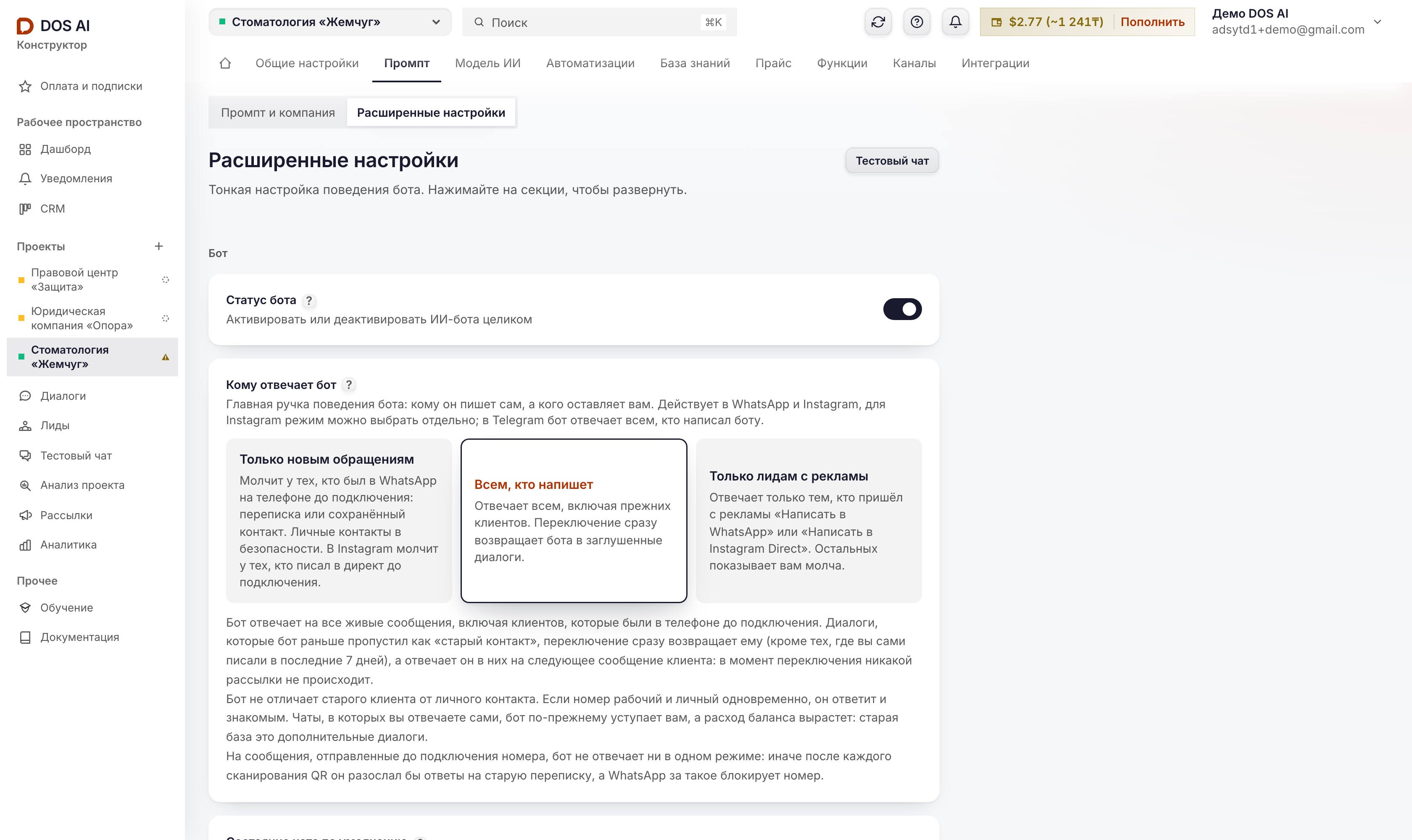Click the $2.77 balance indicator
This screenshot has height=840, width=1412.
point(1047,22)
